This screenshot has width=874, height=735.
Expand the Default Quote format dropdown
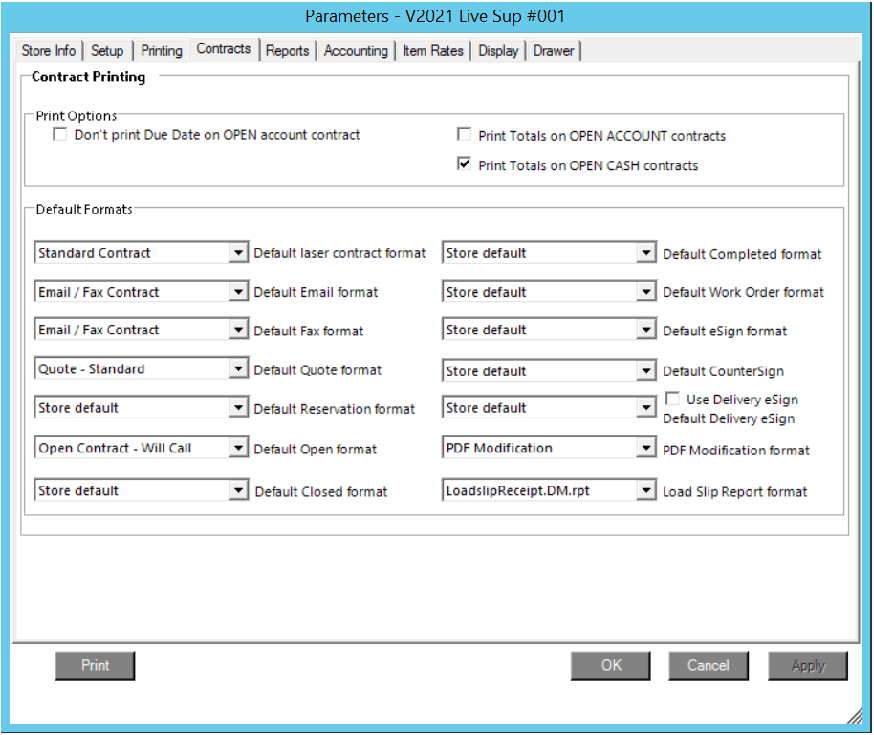coord(238,370)
